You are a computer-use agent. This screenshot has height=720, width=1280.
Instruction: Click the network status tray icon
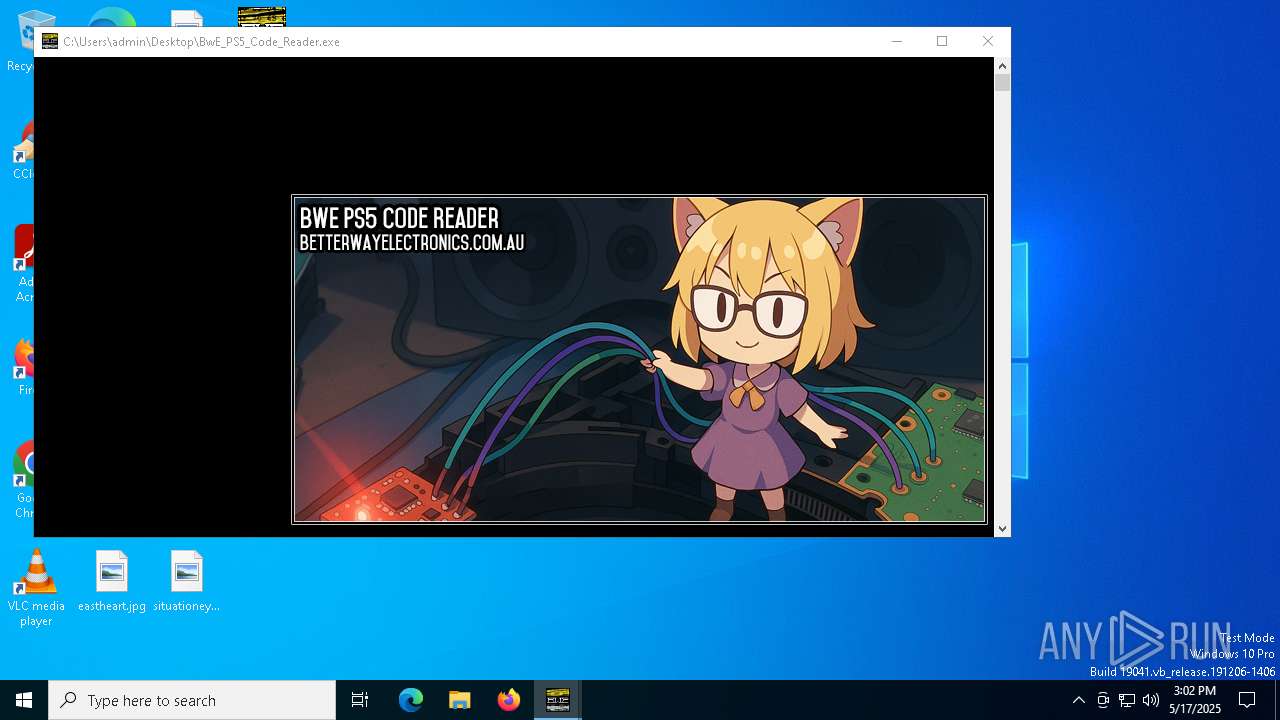pyautogui.click(x=1127, y=700)
